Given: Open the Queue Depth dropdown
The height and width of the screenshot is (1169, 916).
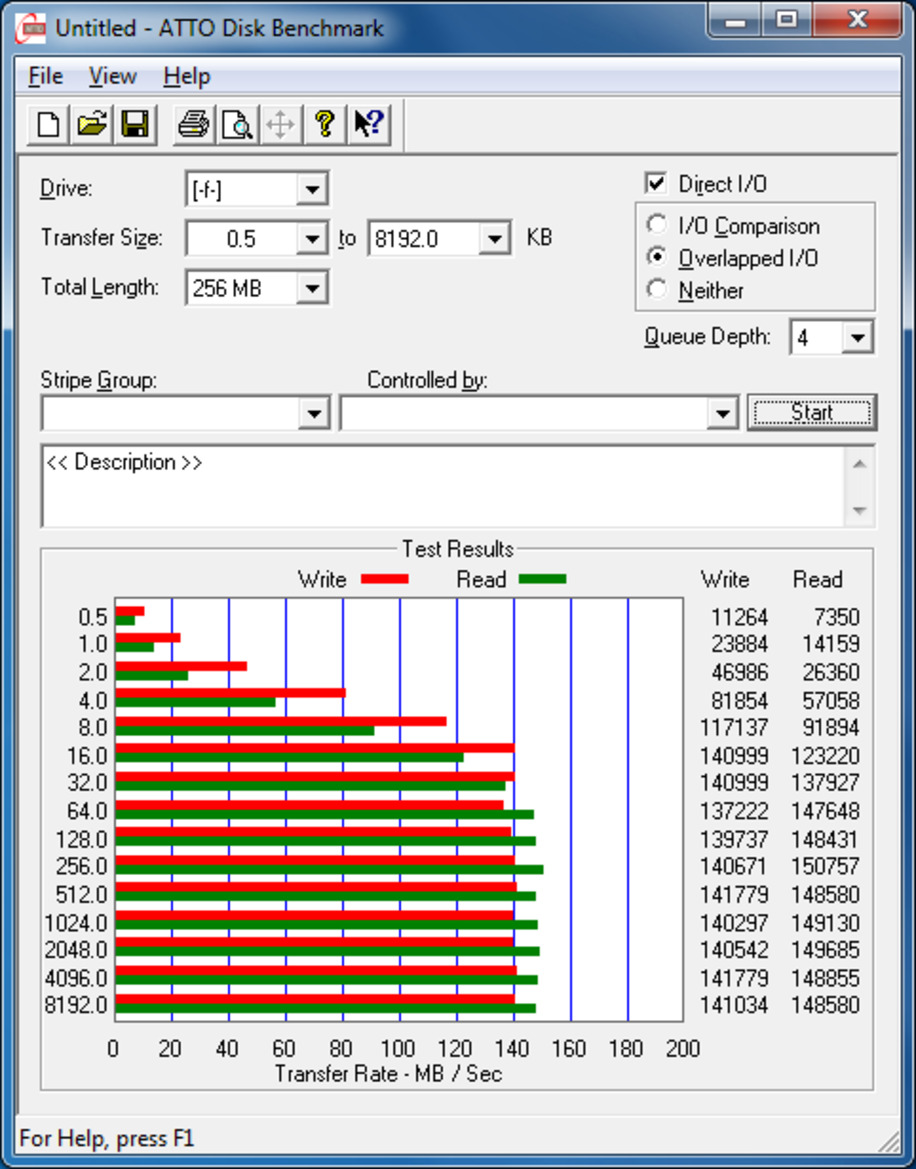Looking at the screenshot, I should (857, 338).
